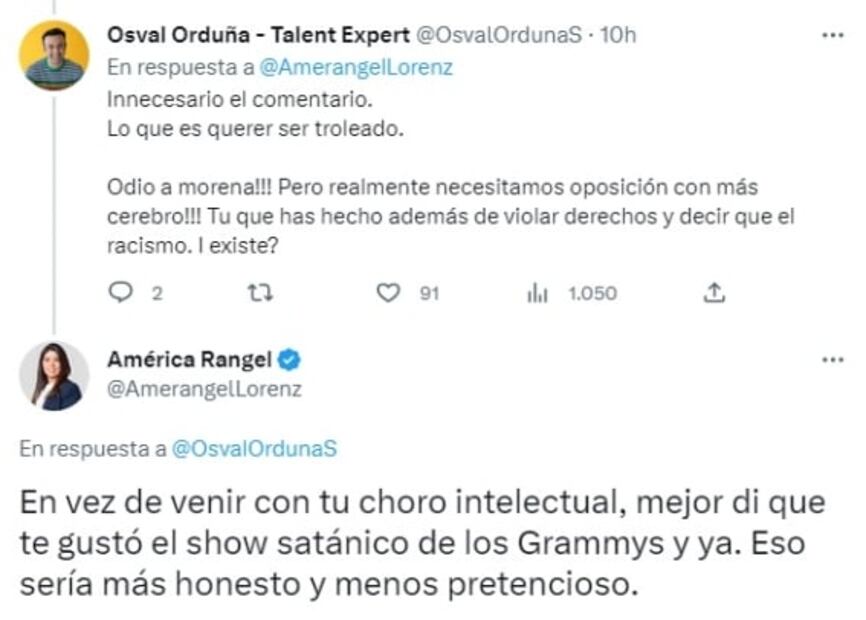Open more options on Osval Orduña's tweet
Screen dimensions: 866x620
(832, 35)
